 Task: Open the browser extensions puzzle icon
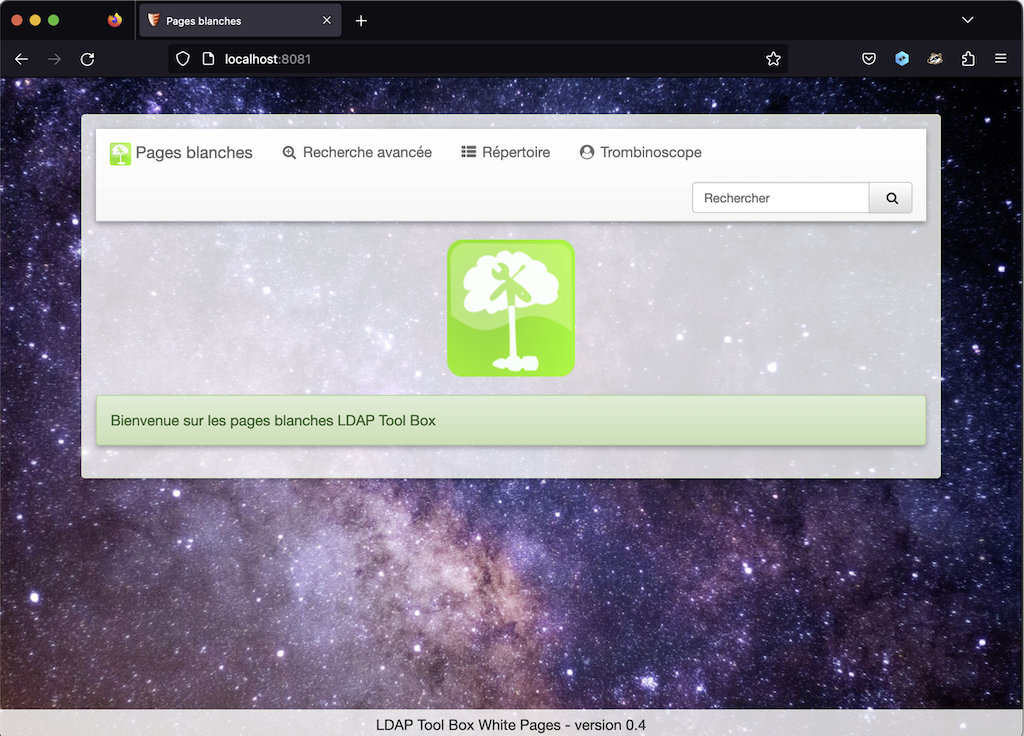click(968, 58)
